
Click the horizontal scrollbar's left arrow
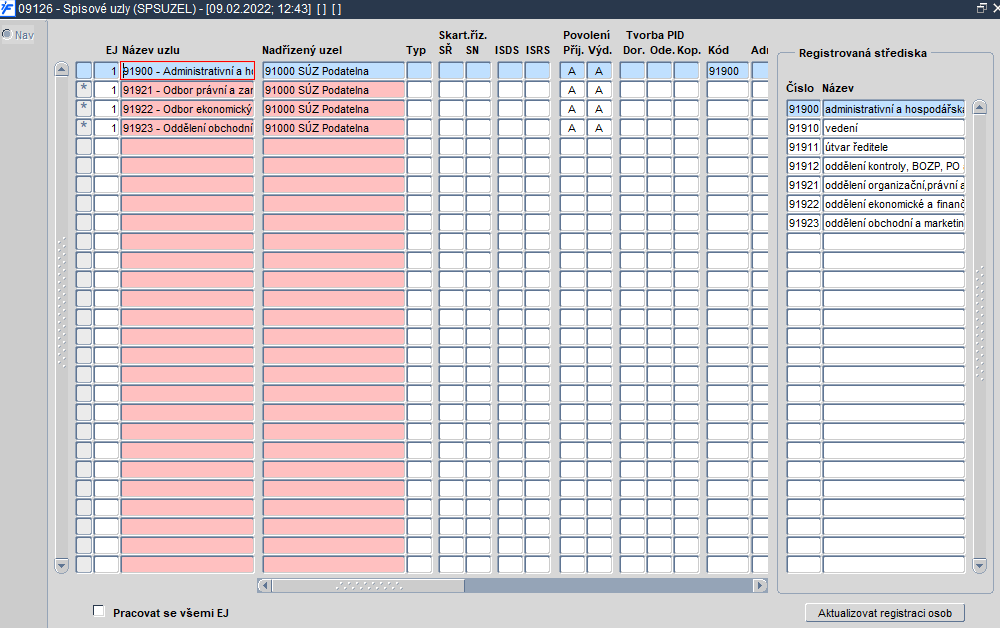(x=265, y=585)
